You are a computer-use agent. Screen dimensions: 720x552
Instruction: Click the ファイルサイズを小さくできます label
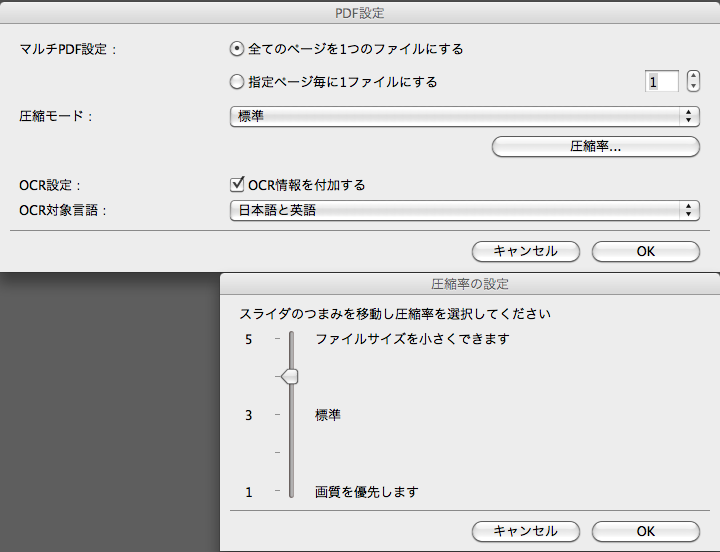pyautogui.click(x=412, y=339)
